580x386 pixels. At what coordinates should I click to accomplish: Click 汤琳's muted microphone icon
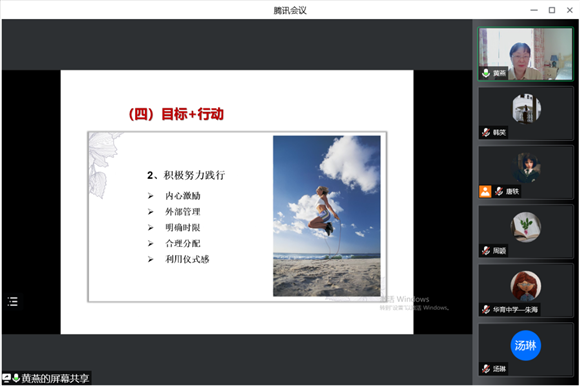coord(486,368)
